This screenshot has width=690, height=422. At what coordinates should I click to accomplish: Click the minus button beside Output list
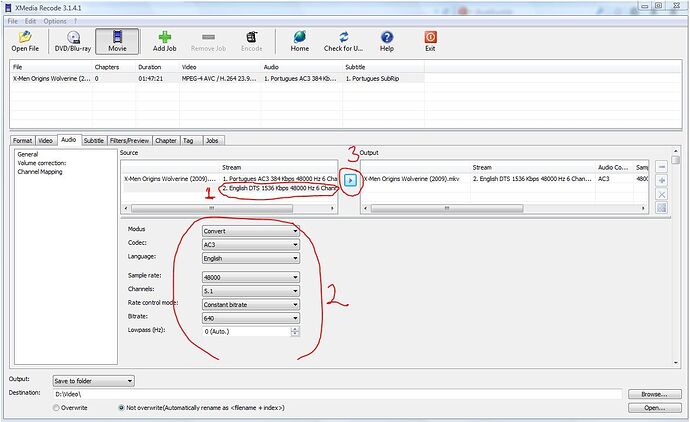point(661,167)
